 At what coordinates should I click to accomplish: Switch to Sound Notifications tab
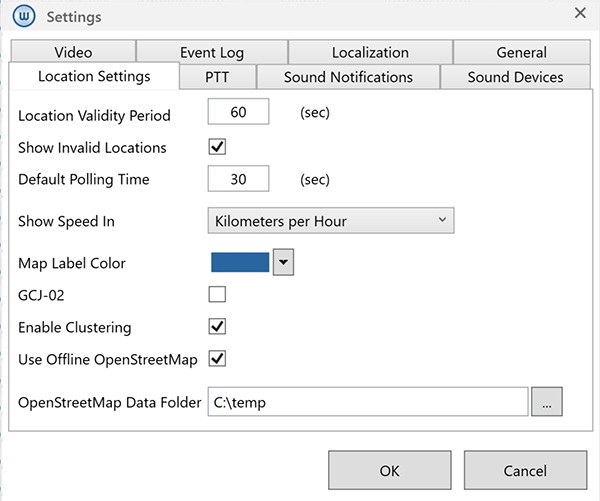(348, 77)
